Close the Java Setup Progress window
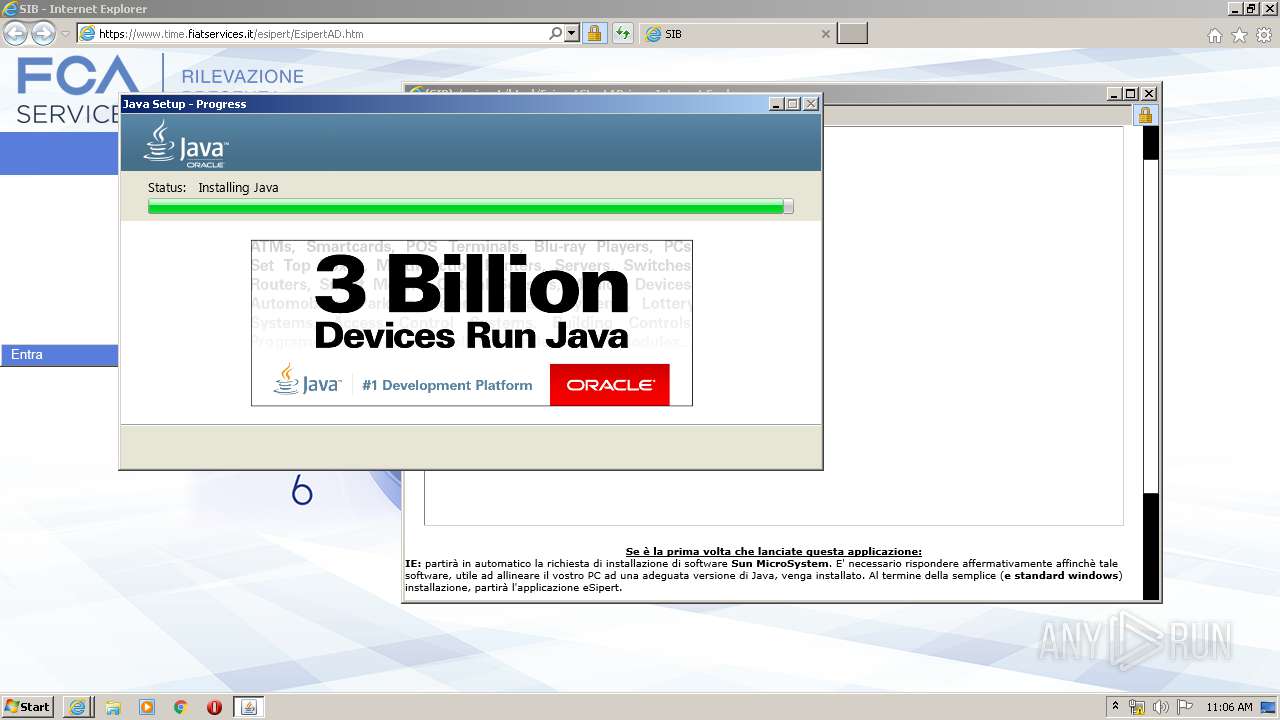The height and width of the screenshot is (720, 1280). (x=811, y=104)
